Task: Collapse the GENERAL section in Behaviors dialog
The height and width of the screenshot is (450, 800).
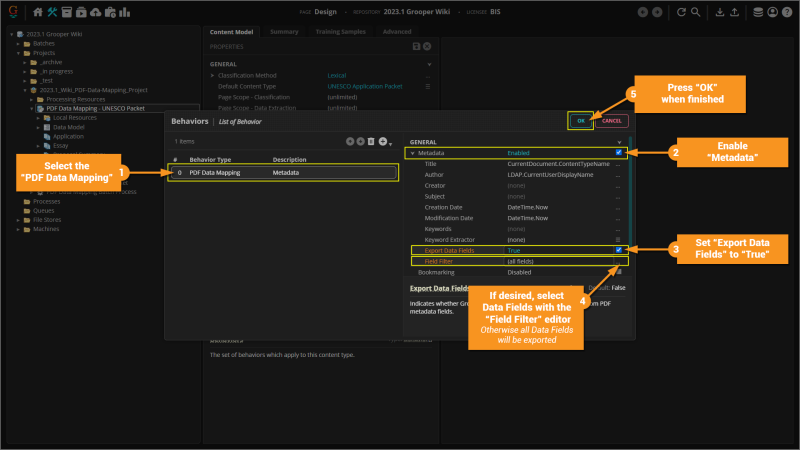Action: point(619,142)
